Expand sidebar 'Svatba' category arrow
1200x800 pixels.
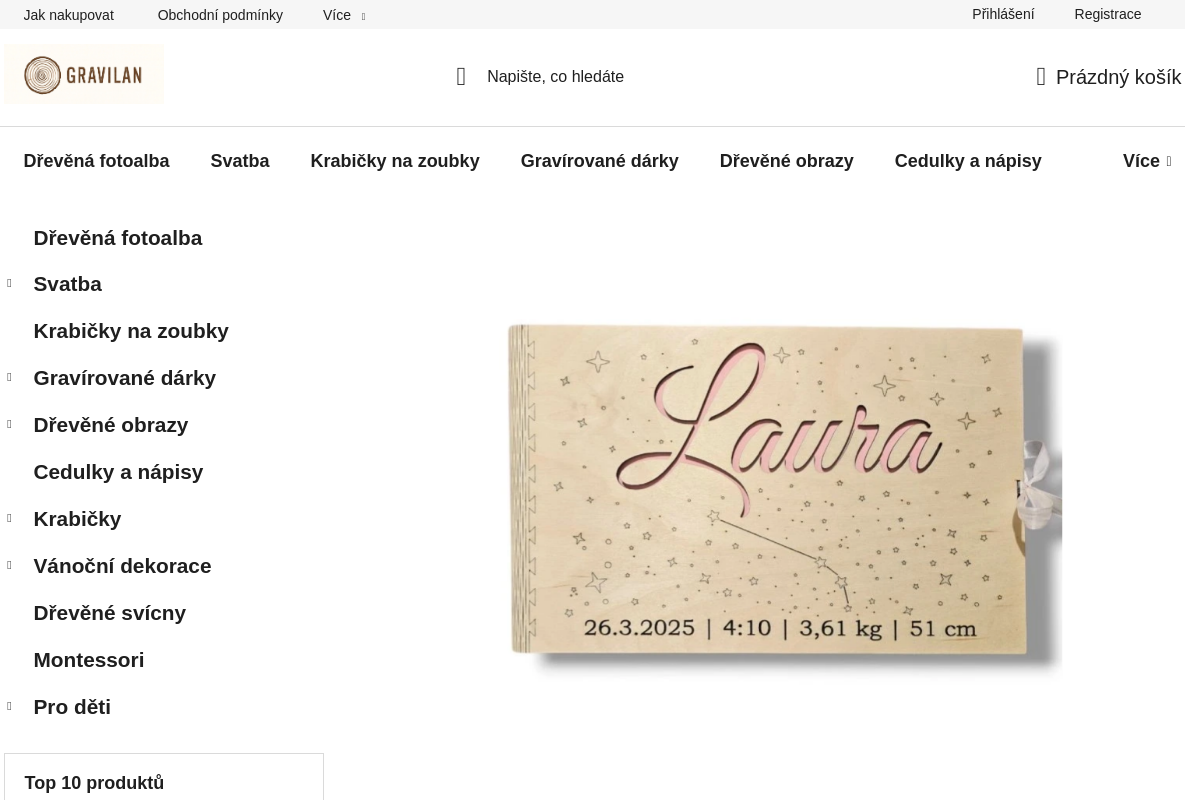click(9, 284)
